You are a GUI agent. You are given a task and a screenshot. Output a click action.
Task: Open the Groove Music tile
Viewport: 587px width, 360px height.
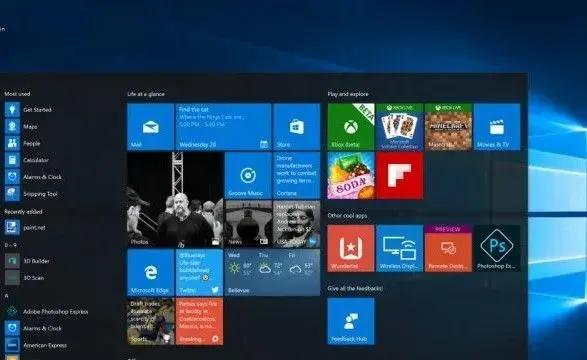click(248, 176)
